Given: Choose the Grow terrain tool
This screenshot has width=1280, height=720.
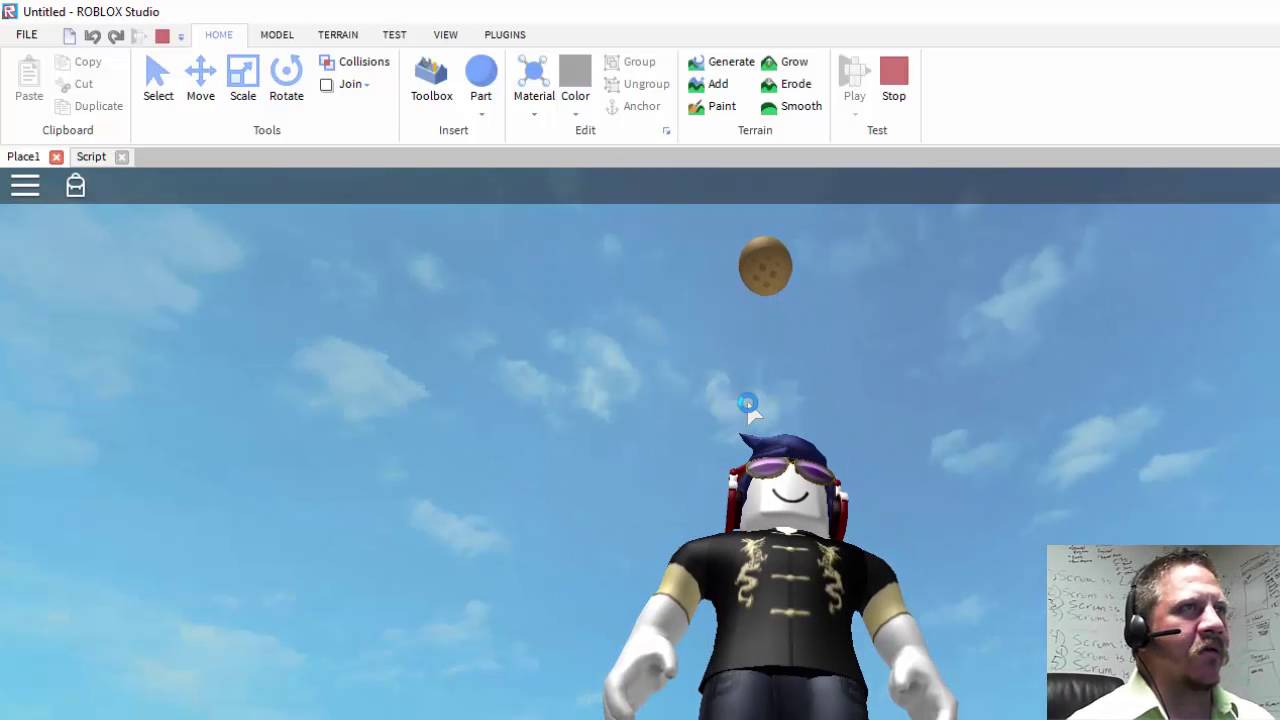Looking at the screenshot, I should (x=784, y=62).
